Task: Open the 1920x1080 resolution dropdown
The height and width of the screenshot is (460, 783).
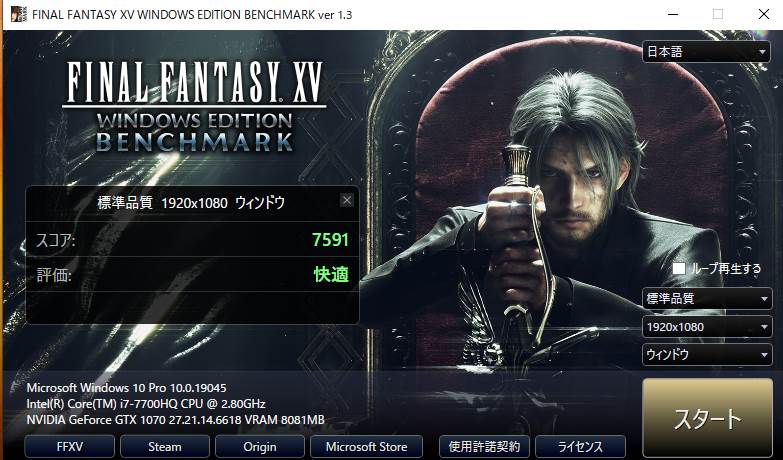Action: 707,327
